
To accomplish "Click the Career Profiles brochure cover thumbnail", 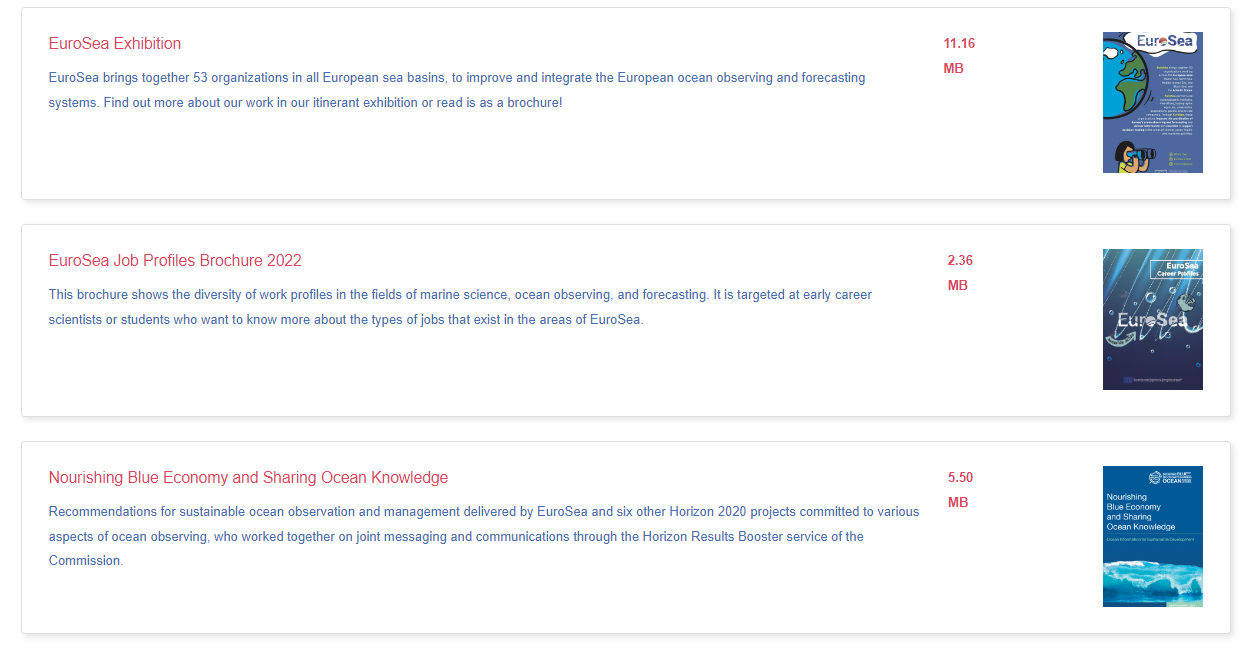I will 1152,319.
